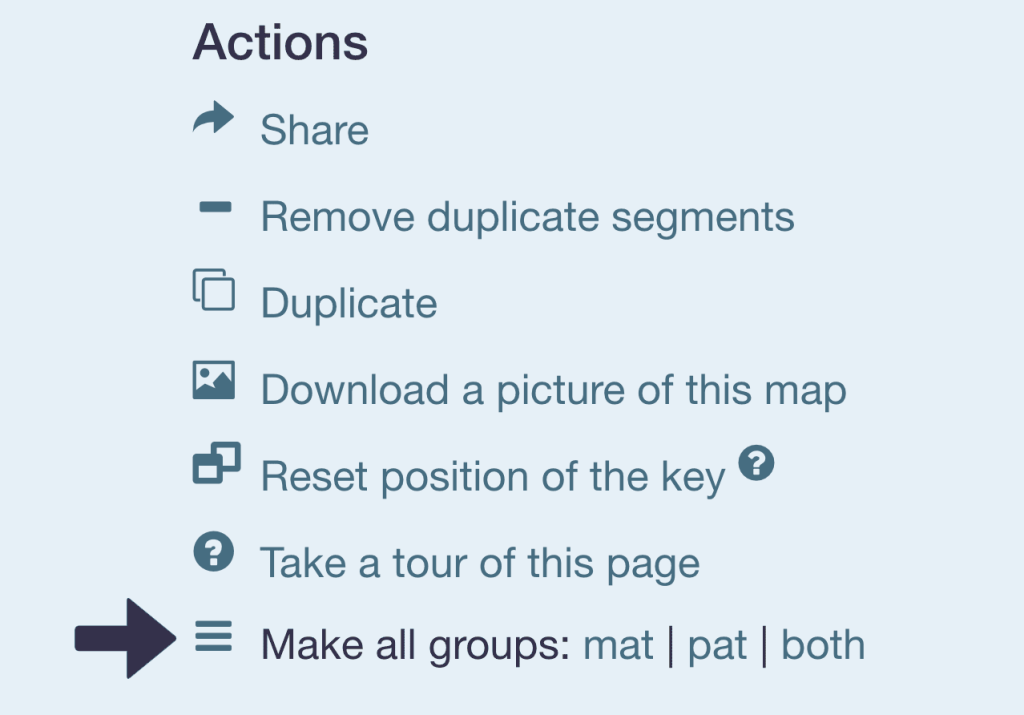Set all groups to pat
The image size is (1024, 715).
[x=717, y=646]
